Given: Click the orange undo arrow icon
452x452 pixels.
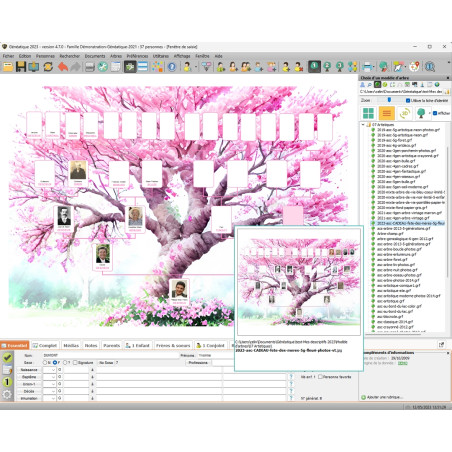Looking at the screenshot, I should pyautogui.click(x=63, y=67).
